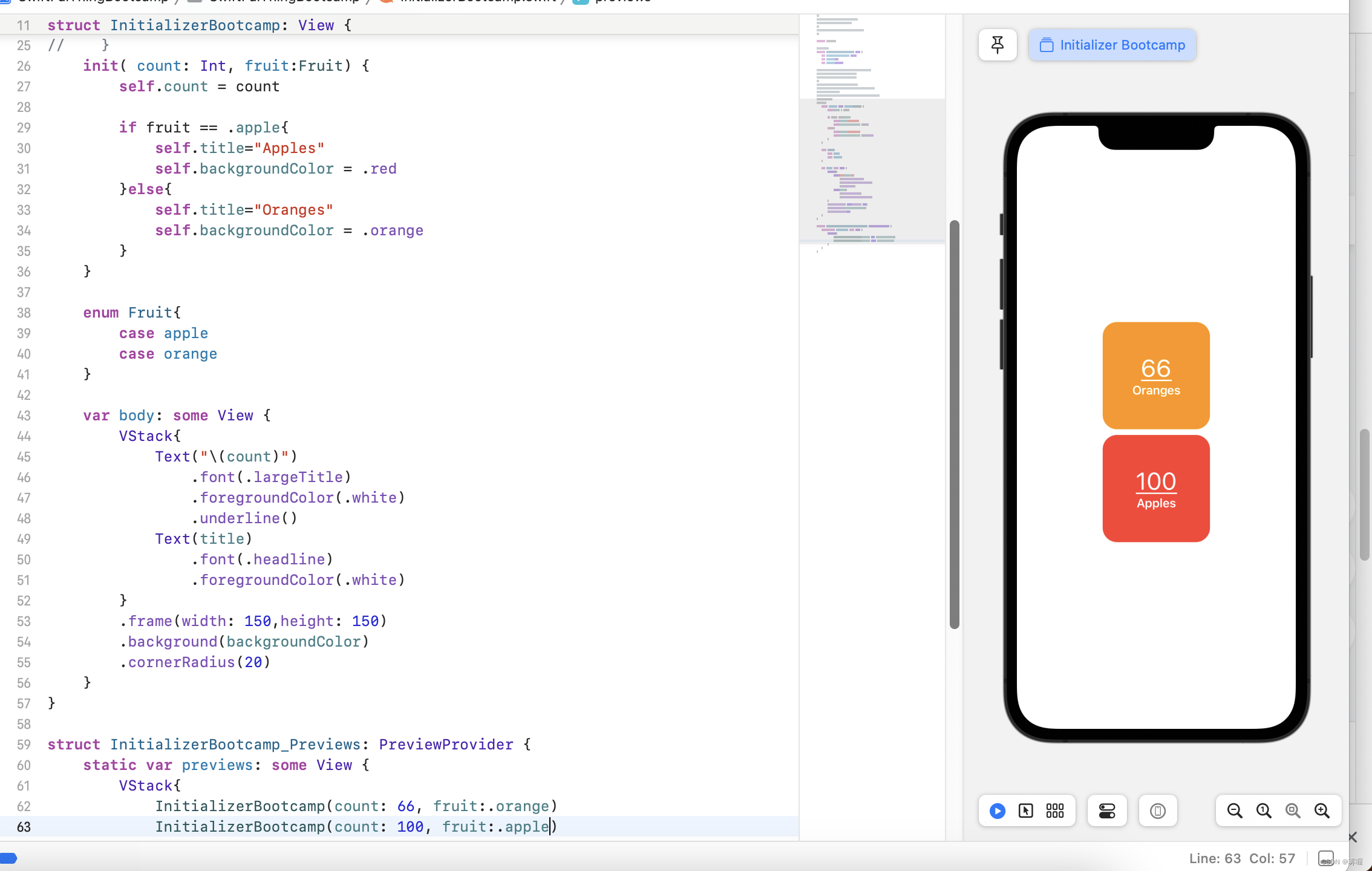Click the pin preview icon

click(998, 45)
